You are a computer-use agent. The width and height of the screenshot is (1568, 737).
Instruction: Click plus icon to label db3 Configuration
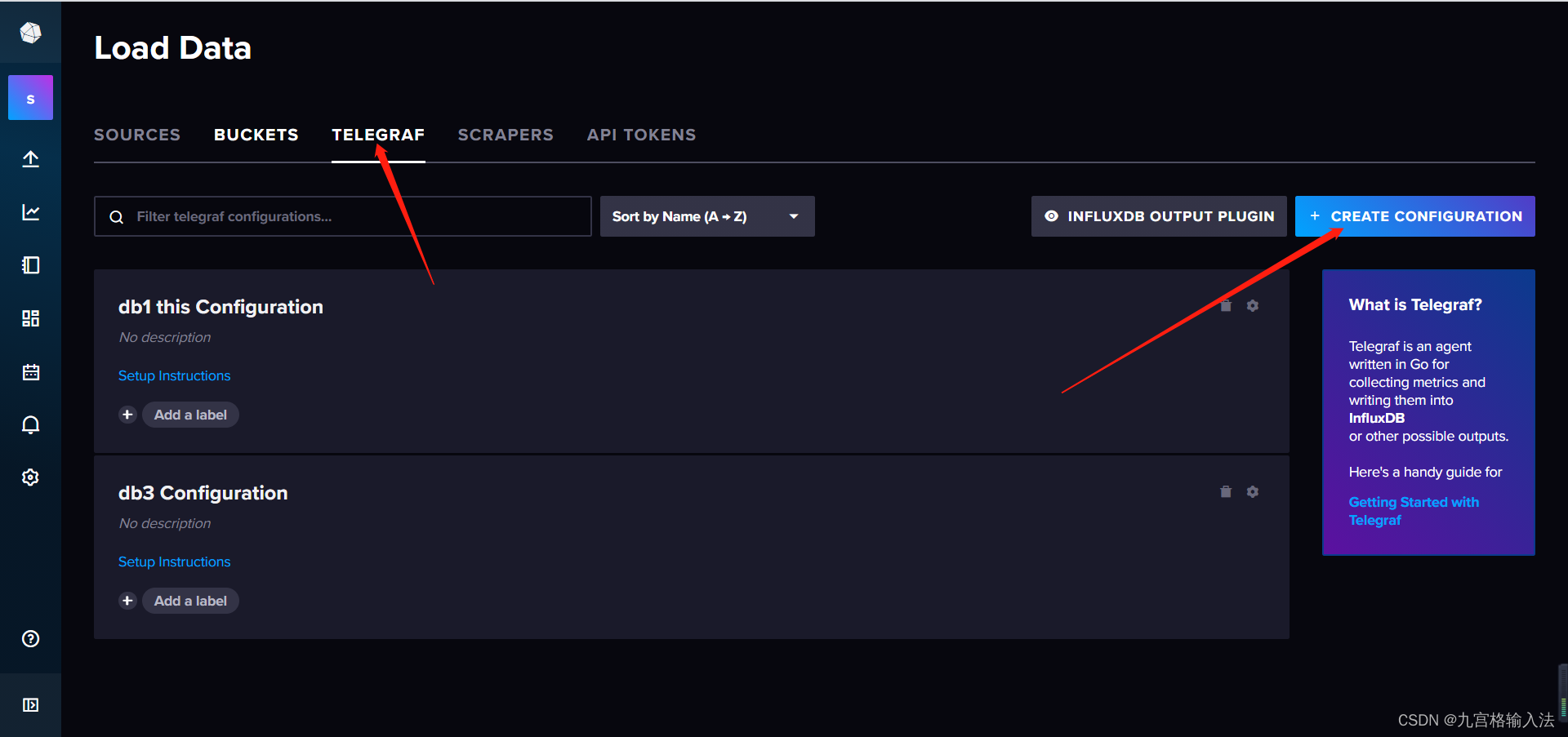coord(127,601)
